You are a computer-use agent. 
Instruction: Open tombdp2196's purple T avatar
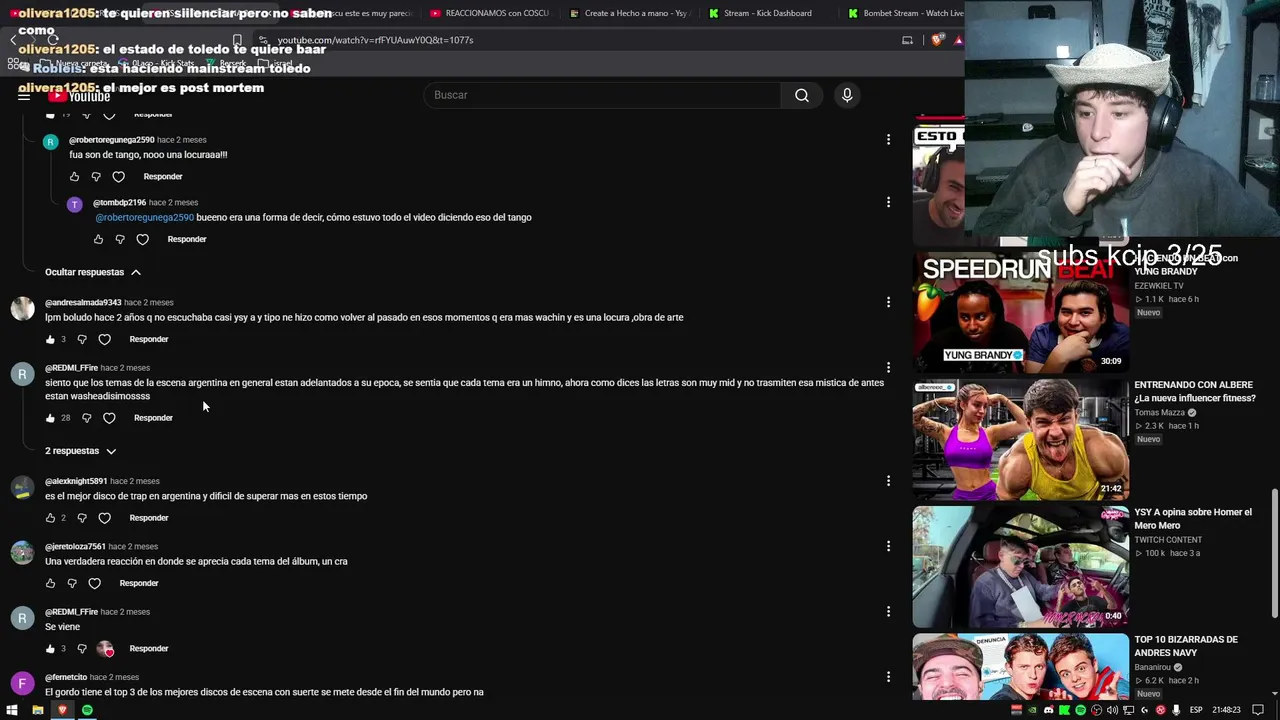[x=74, y=204]
